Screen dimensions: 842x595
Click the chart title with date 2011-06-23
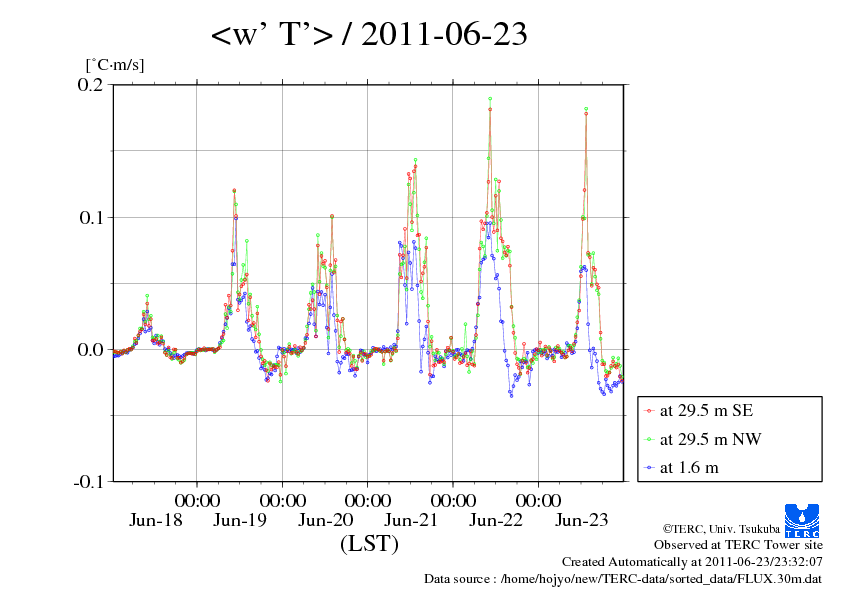[x=369, y=36]
